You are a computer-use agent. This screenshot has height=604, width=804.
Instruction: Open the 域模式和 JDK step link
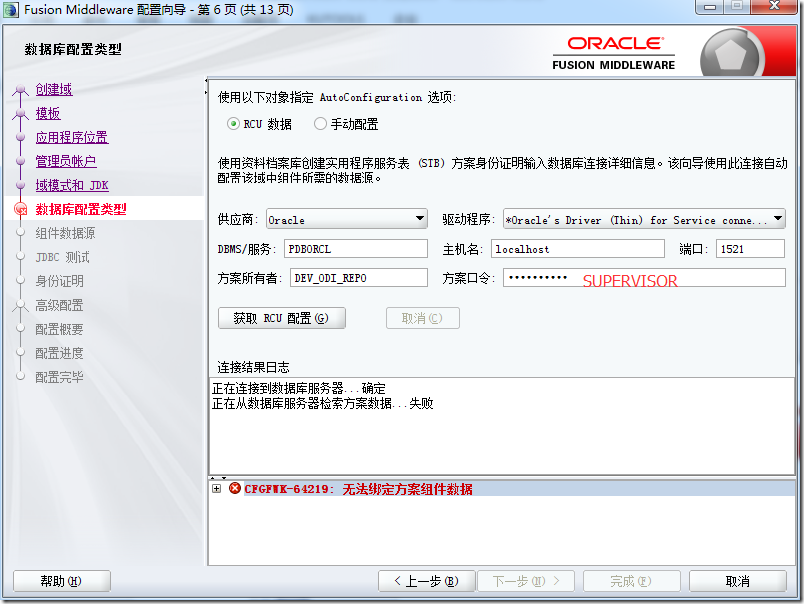[72, 185]
